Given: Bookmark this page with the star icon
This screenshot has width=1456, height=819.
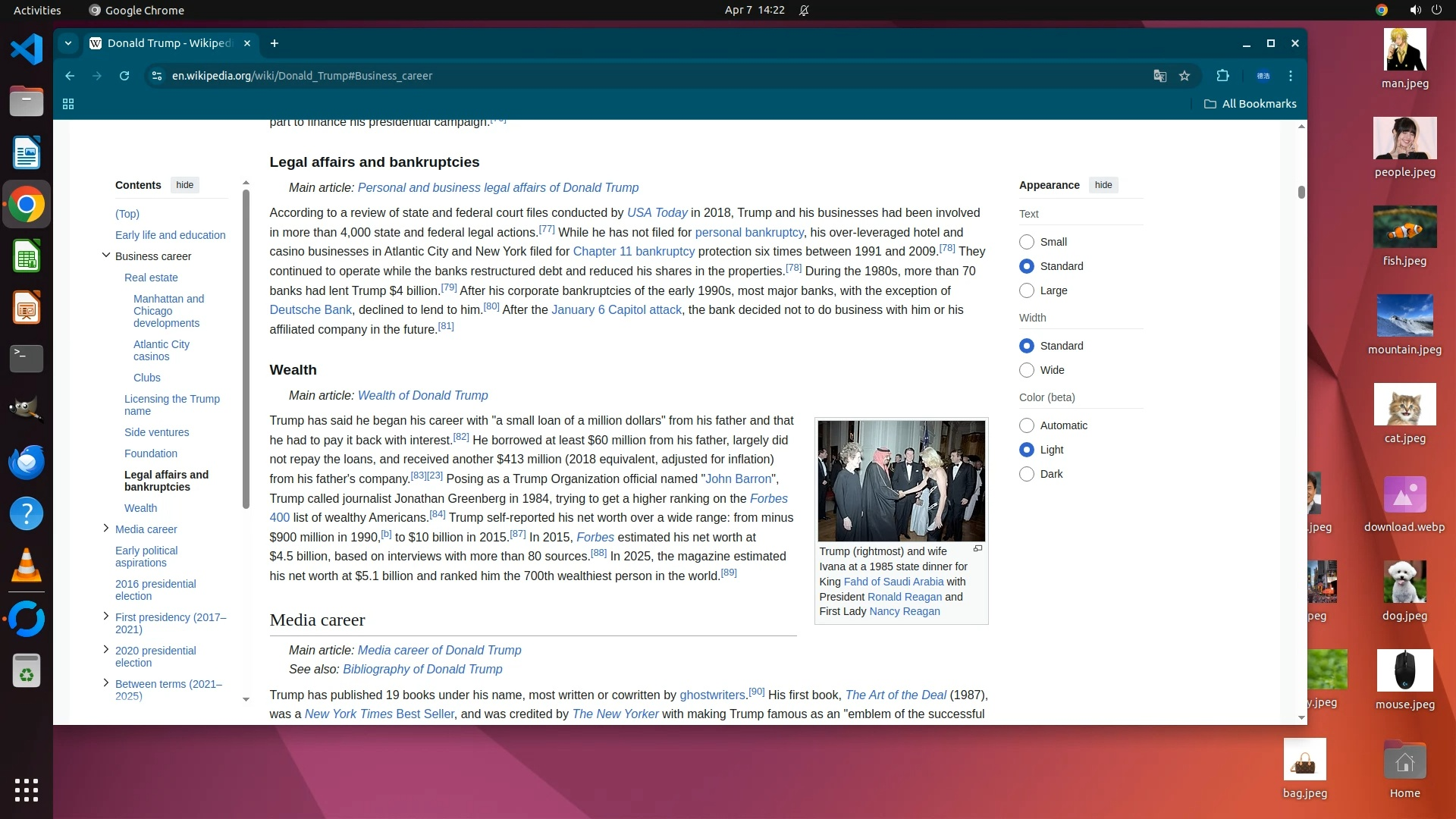Looking at the screenshot, I should (1185, 76).
